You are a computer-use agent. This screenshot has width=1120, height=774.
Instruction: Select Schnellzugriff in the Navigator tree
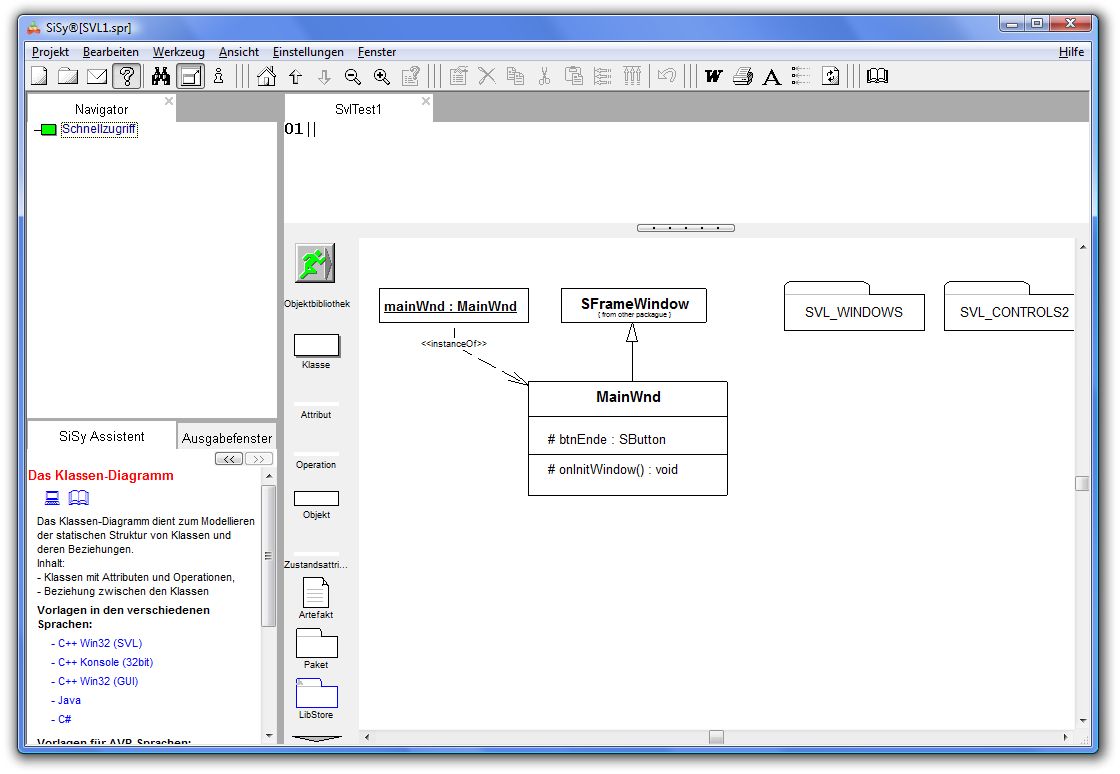(99, 129)
